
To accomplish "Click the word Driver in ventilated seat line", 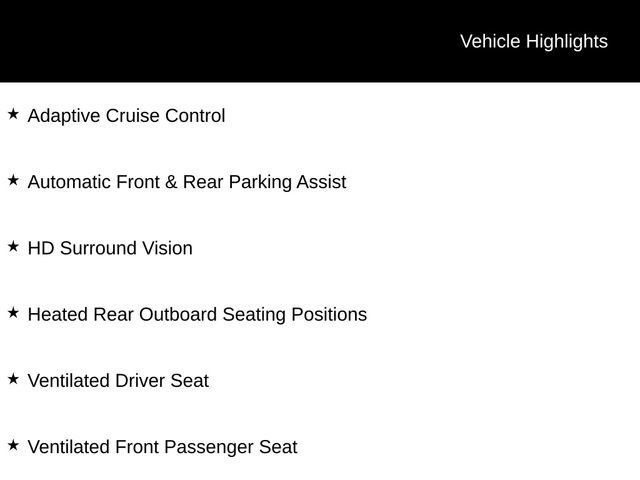I will click(140, 380).
